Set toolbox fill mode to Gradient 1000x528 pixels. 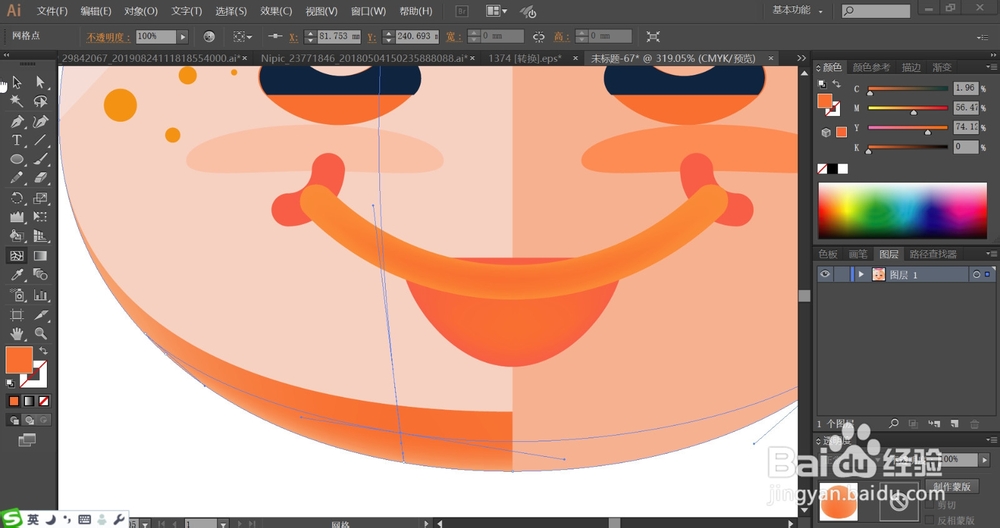29,401
